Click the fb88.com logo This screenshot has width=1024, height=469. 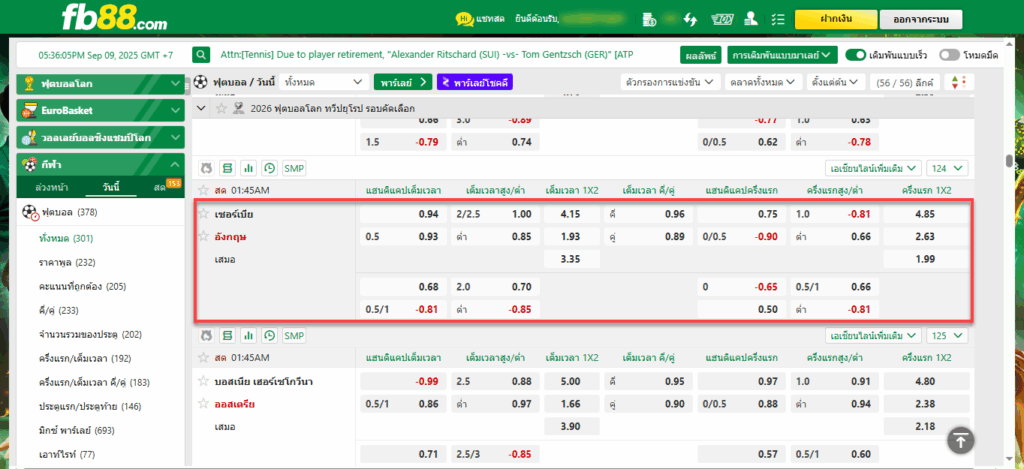click(x=114, y=18)
